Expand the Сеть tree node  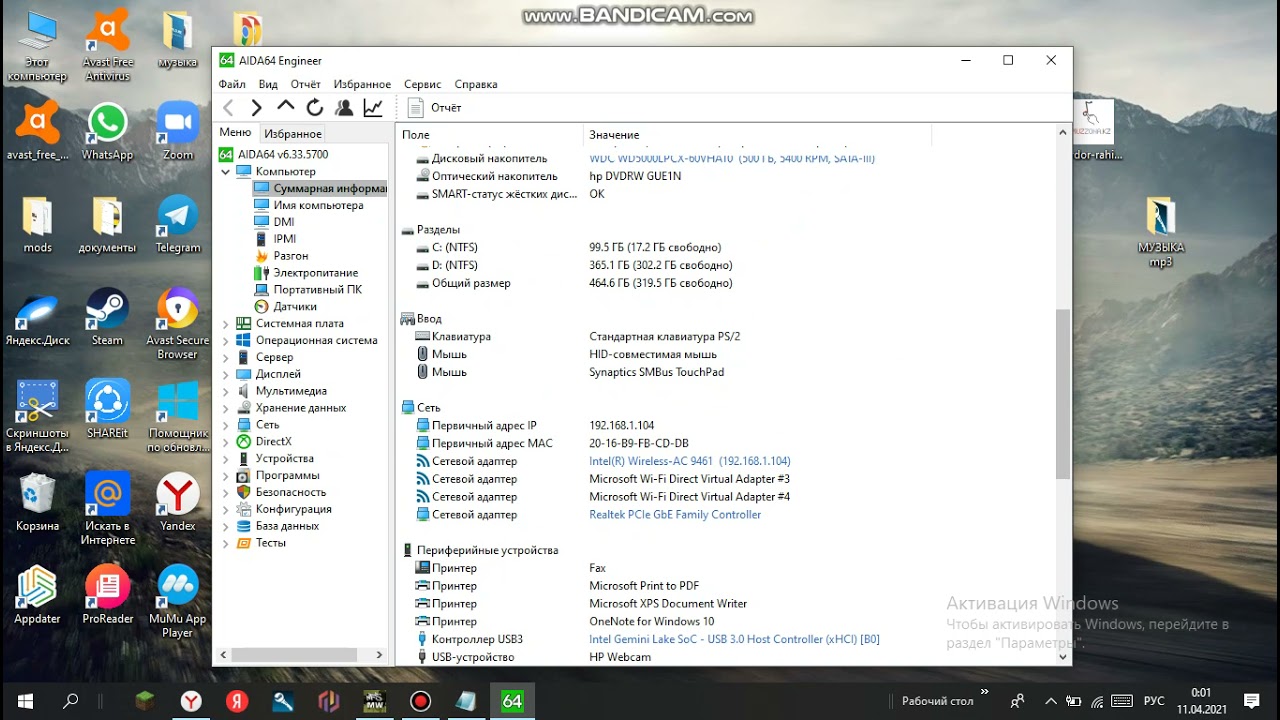226,425
